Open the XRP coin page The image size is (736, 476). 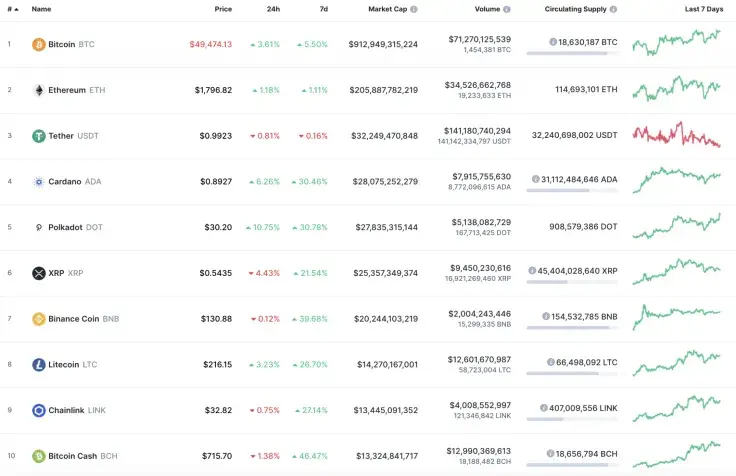tap(66, 273)
